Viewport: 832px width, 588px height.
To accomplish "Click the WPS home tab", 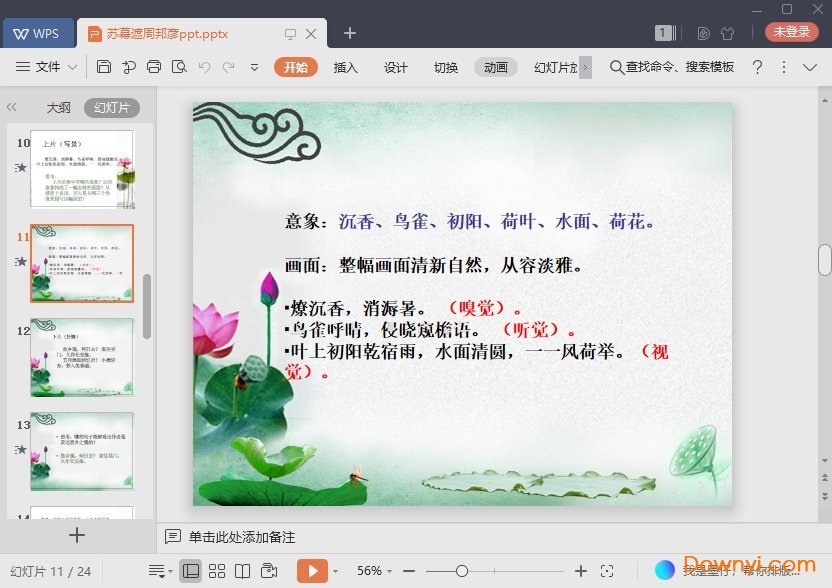I will (x=38, y=33).
